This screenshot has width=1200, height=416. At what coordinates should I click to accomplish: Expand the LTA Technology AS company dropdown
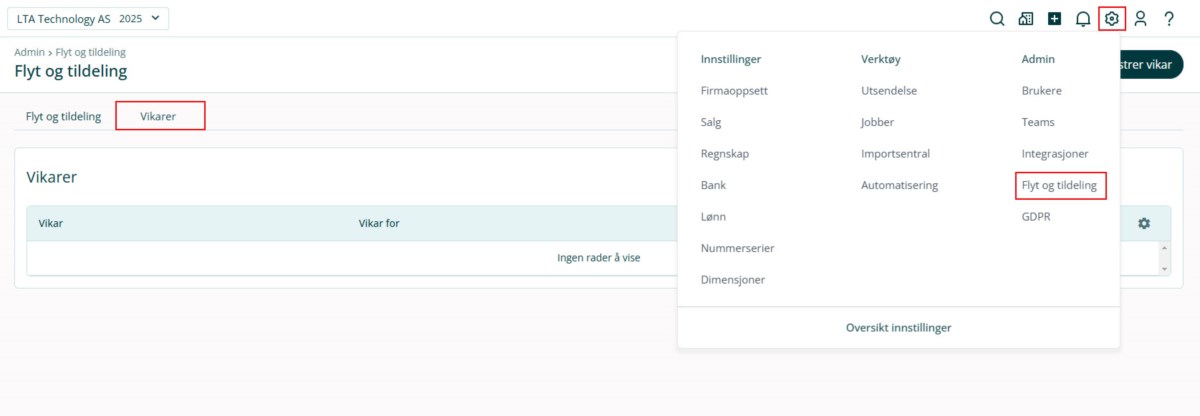tap(87, 19)
